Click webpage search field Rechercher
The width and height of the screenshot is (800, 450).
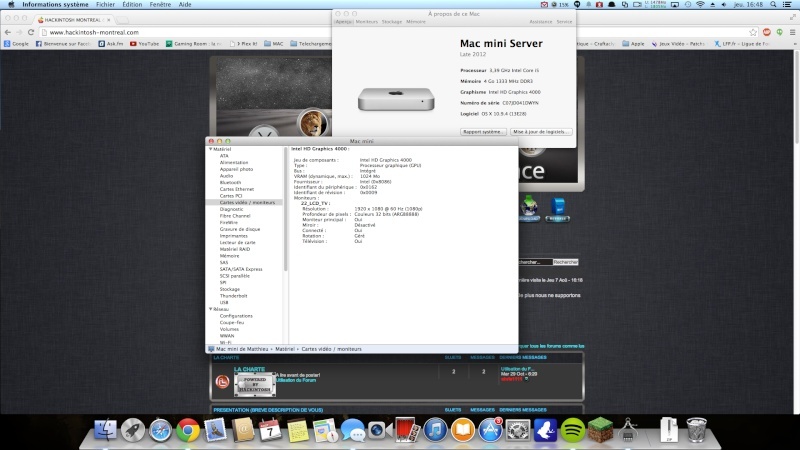click(535, 262)
